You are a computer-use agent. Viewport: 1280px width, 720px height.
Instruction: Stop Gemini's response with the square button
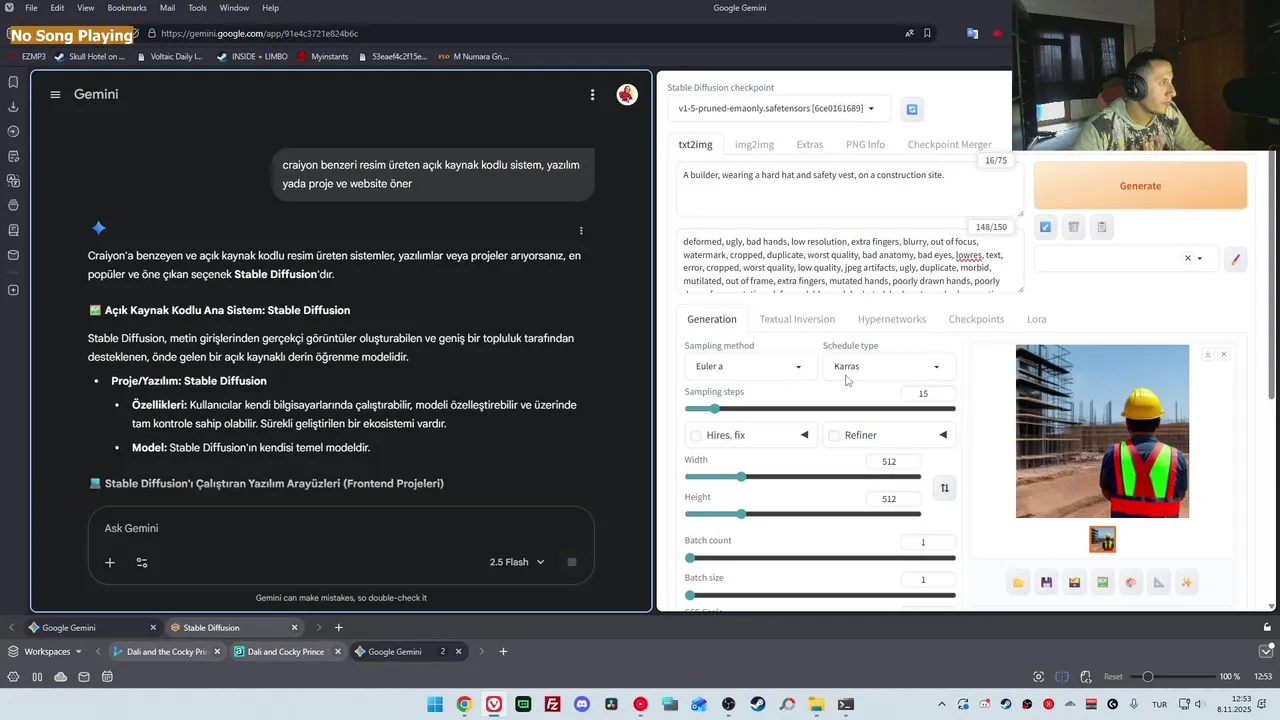pyautogui.click(x=572, y=562)
